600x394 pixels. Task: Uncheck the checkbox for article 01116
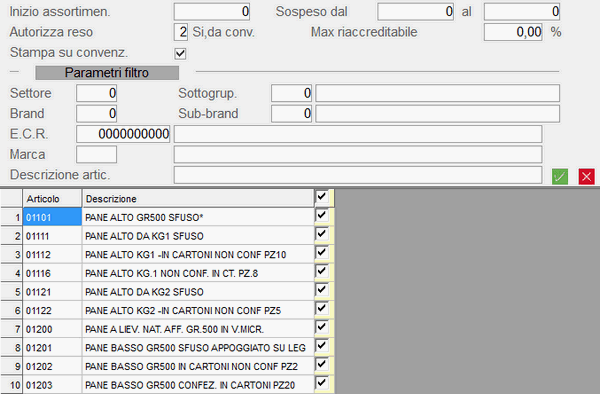pos(321,271)
